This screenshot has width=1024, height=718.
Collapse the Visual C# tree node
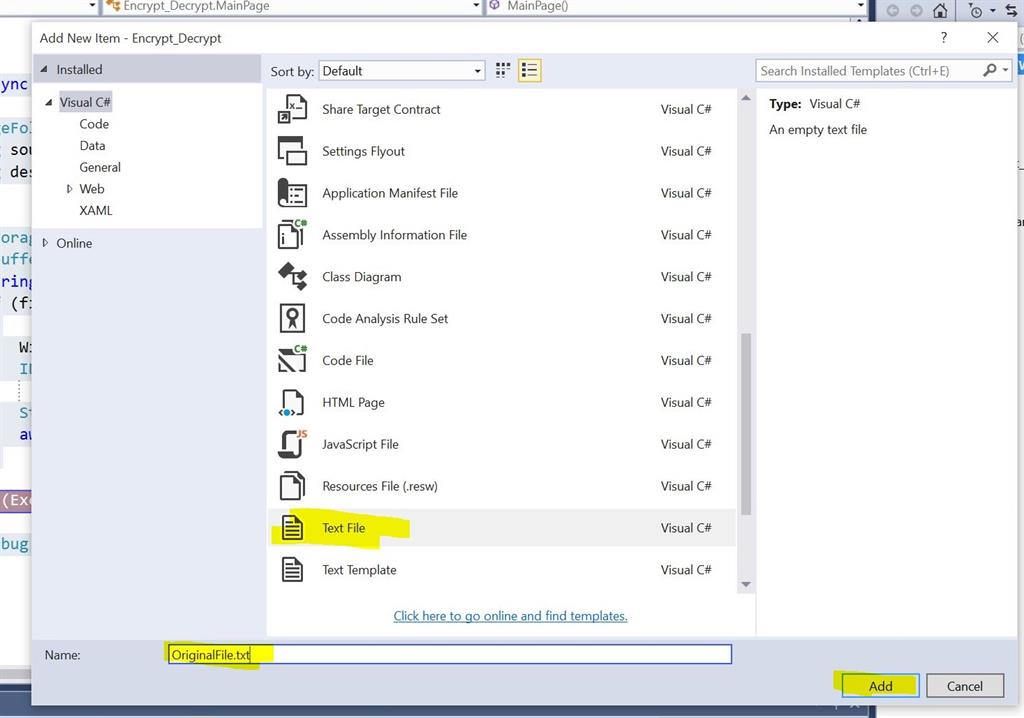point(48,102)
